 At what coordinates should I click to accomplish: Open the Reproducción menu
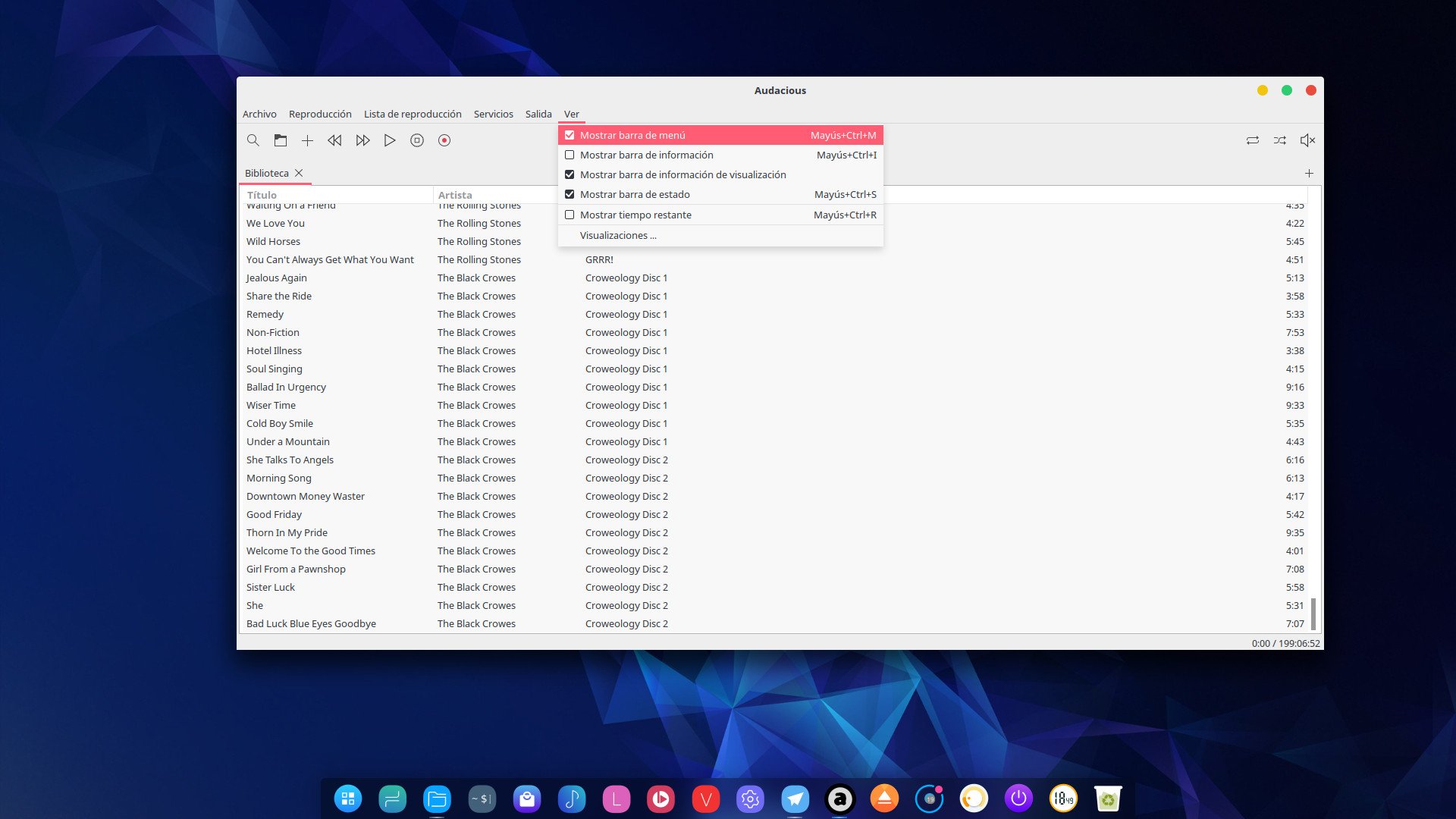click(320, 114)
